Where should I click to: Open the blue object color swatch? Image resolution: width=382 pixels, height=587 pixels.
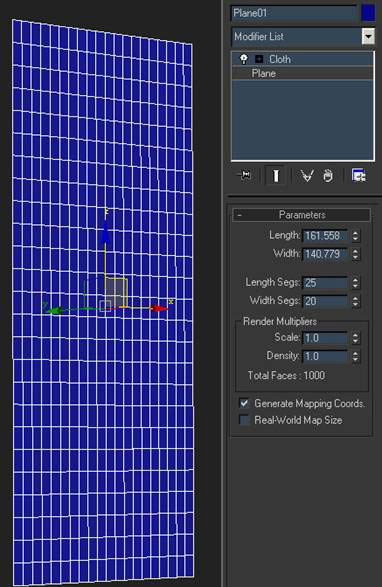[368, 13]
